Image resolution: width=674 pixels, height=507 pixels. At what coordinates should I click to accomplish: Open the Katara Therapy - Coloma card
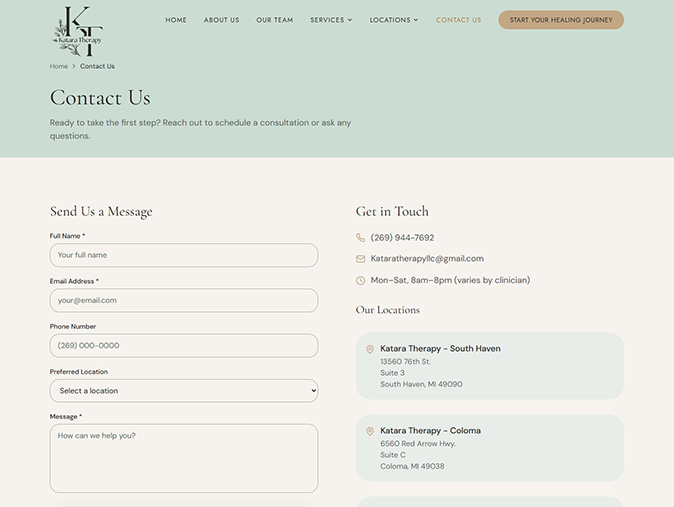click(x=490, y=448)
